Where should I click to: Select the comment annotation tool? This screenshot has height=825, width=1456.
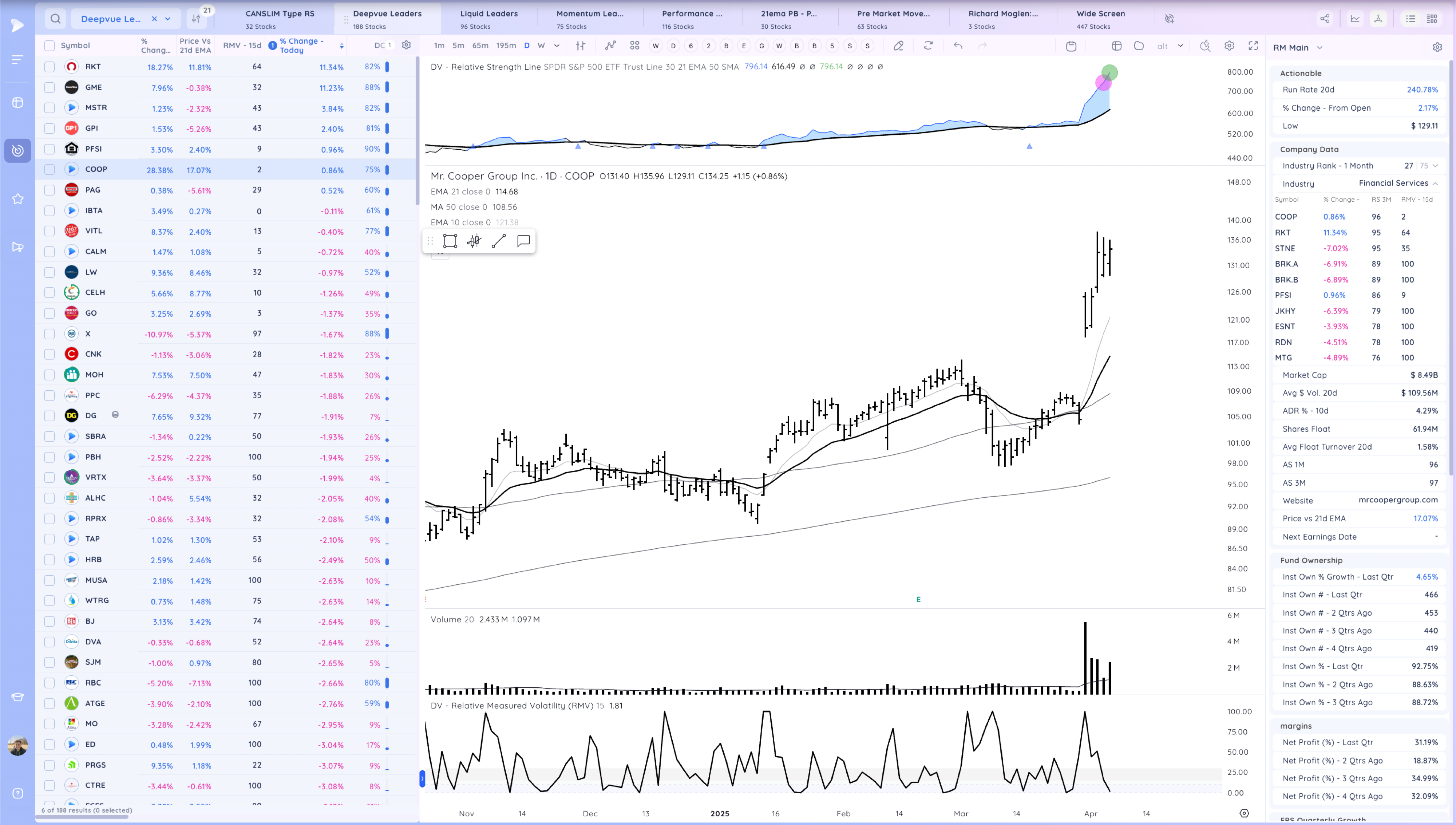coord(523,241)
